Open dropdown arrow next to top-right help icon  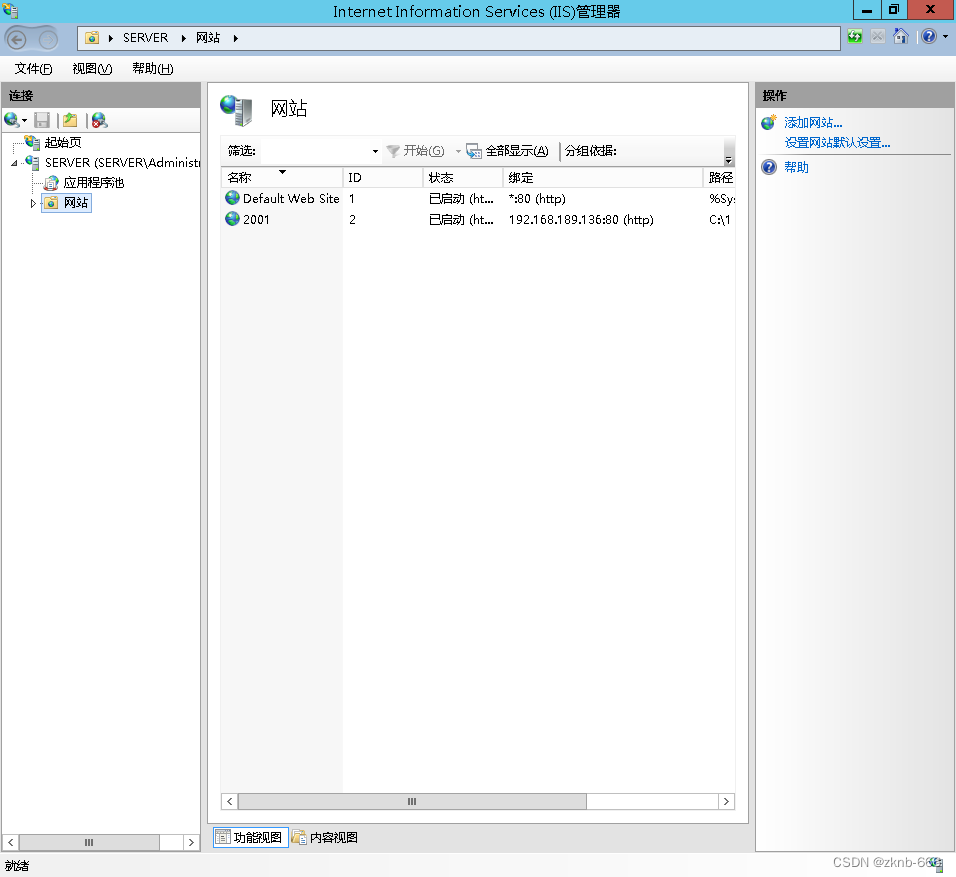pyautogui.click(x=945, y=37)
